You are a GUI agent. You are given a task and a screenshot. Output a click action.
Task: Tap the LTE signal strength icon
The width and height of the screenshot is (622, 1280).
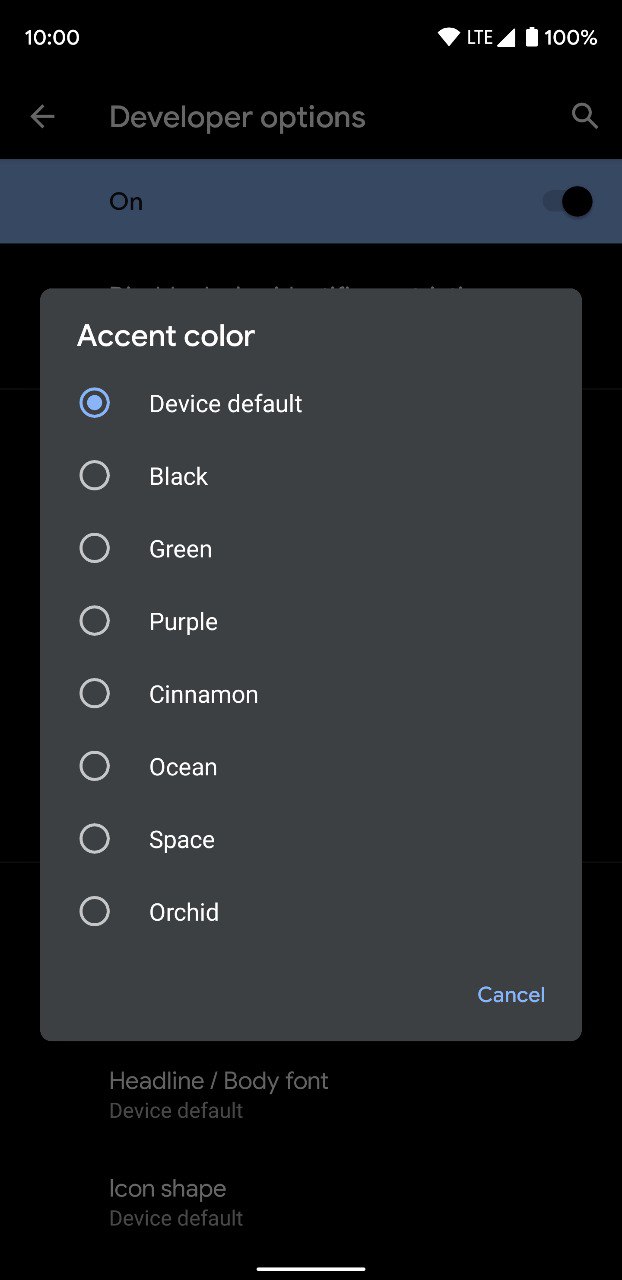point(506,38)
